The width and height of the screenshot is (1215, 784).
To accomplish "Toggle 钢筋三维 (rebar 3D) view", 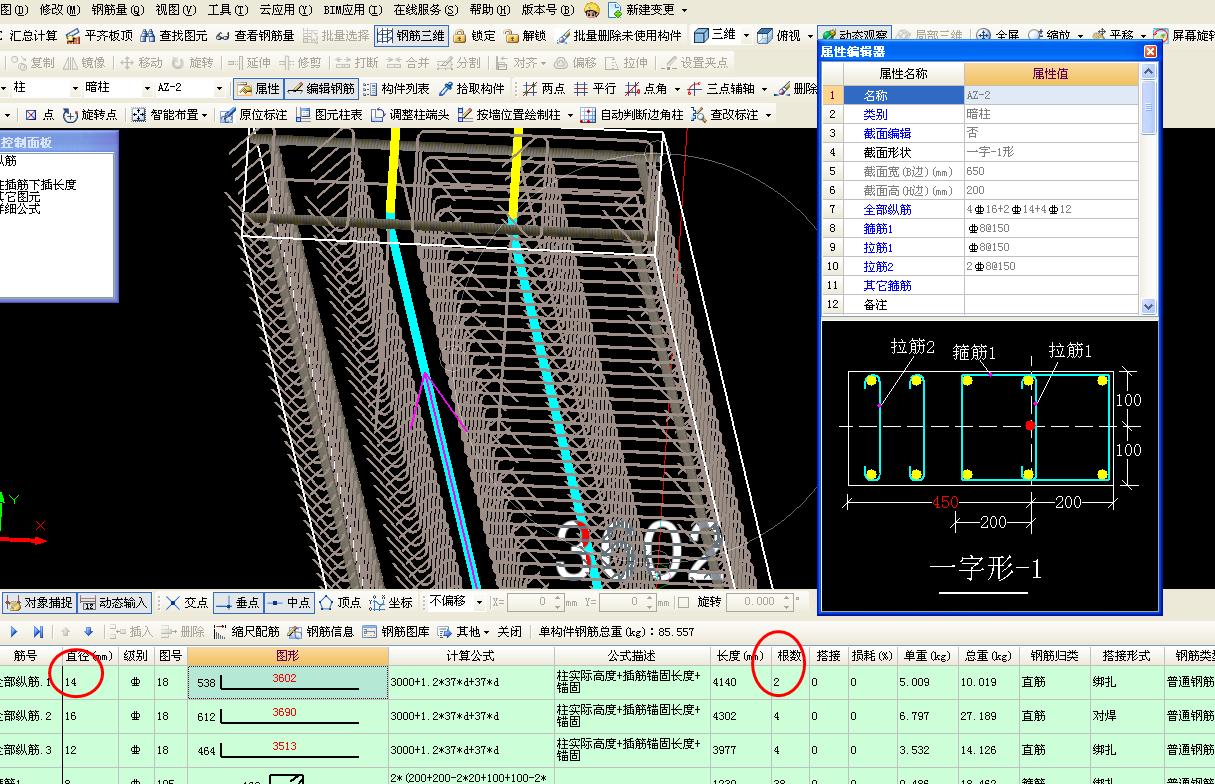I will tap(411, 35).
